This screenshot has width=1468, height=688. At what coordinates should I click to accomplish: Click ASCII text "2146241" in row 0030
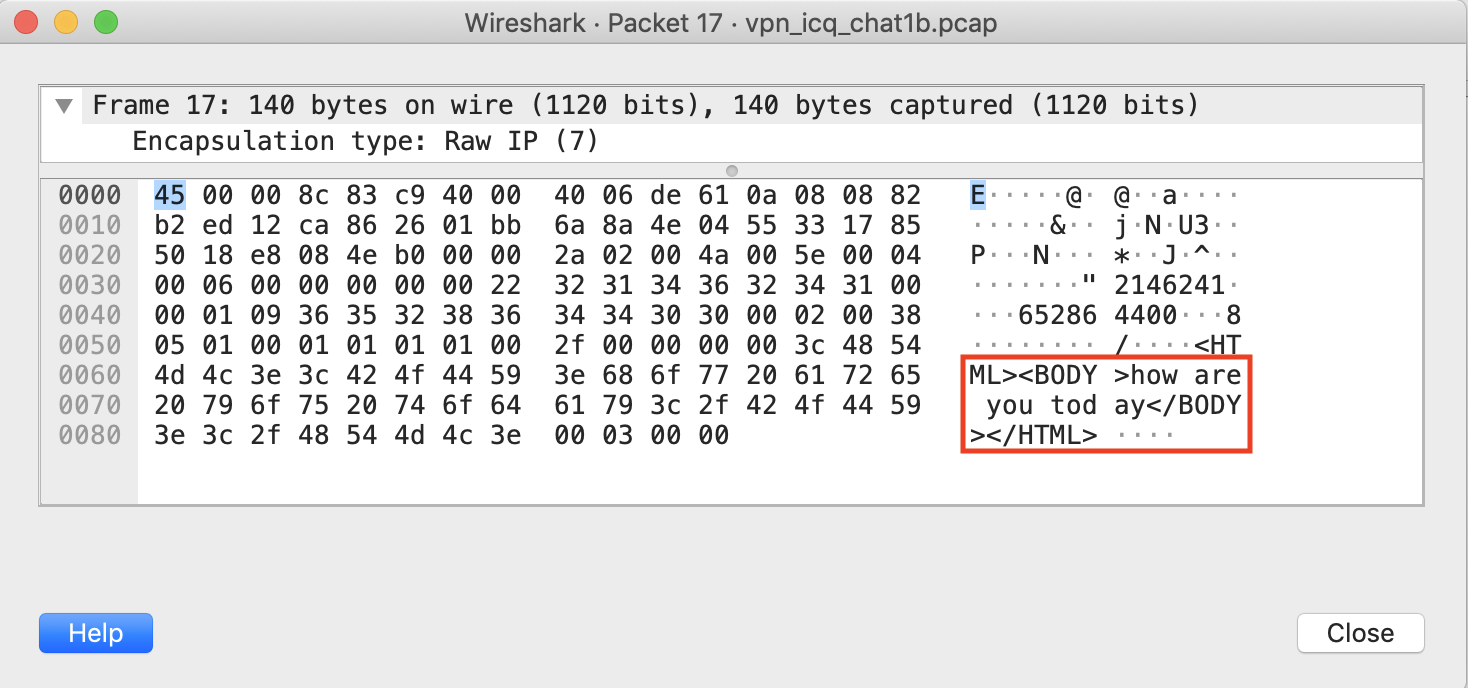click(1169, 285)
